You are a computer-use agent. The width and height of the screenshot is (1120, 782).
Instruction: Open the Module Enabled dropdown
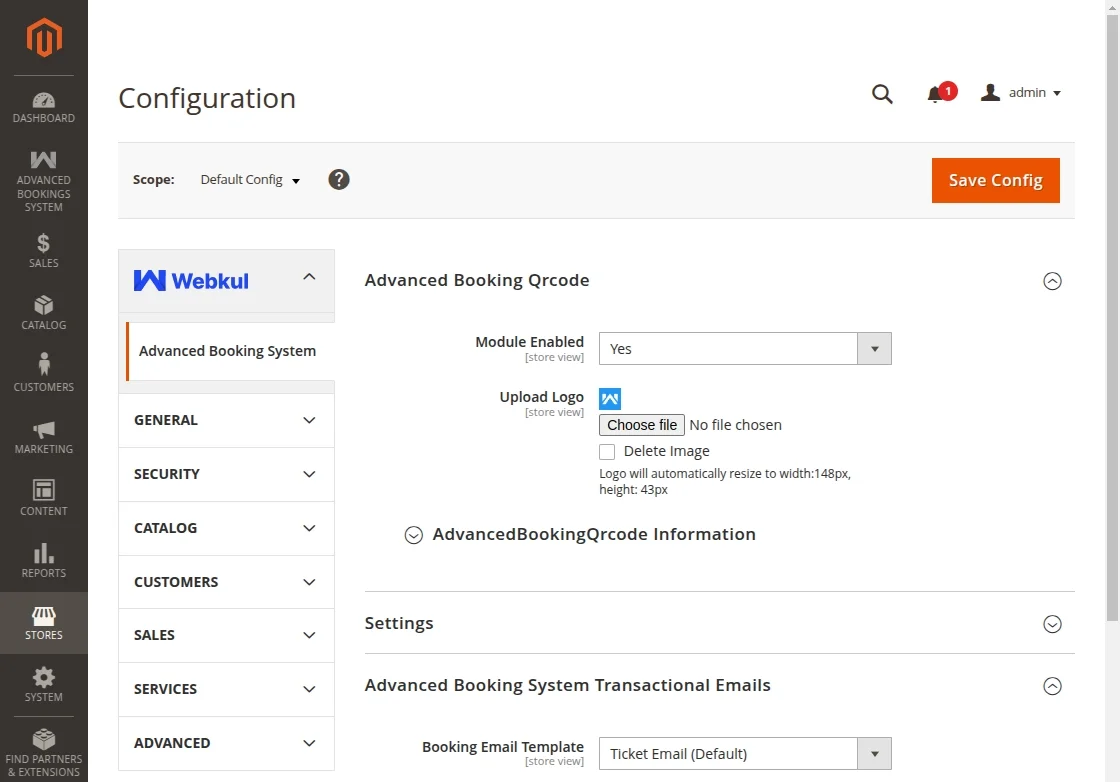[744, 349]
